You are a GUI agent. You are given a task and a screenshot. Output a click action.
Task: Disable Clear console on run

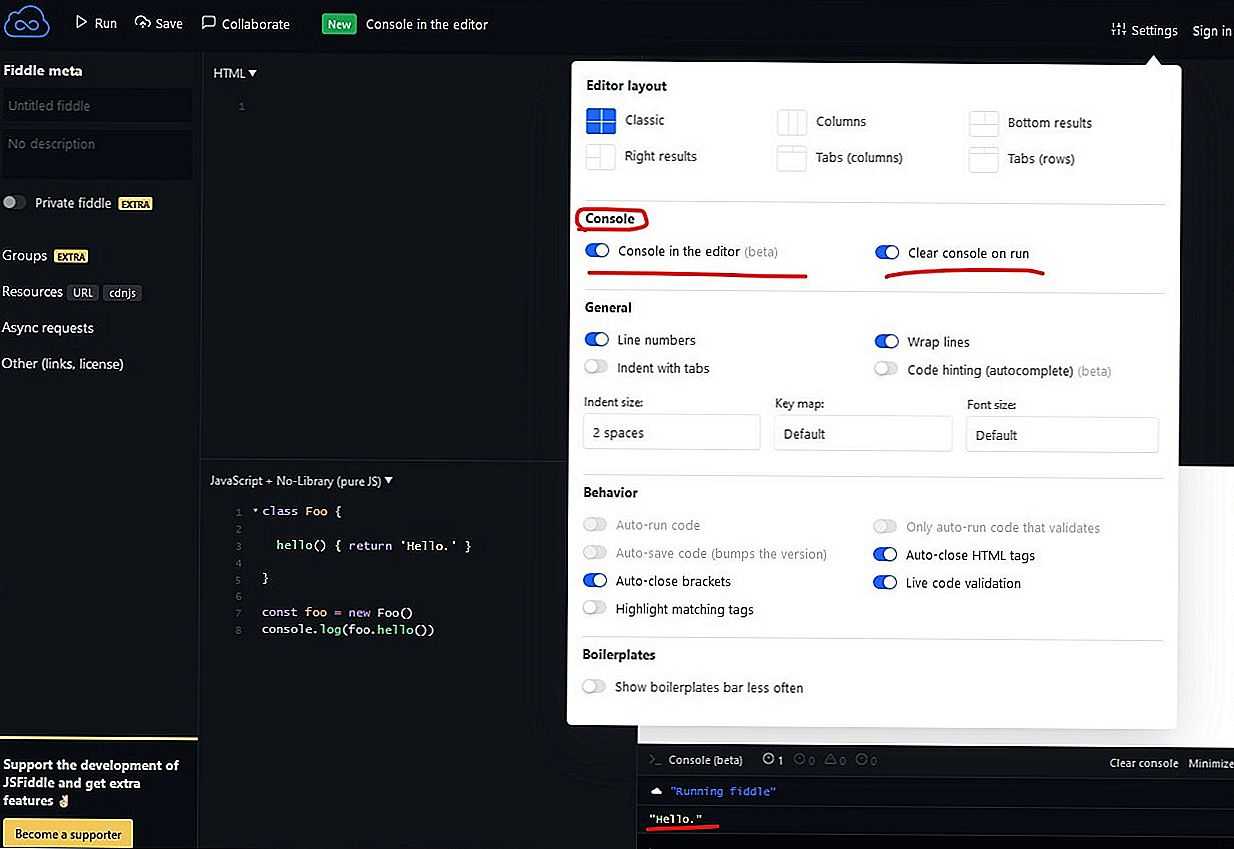click(x=887, y=253)
